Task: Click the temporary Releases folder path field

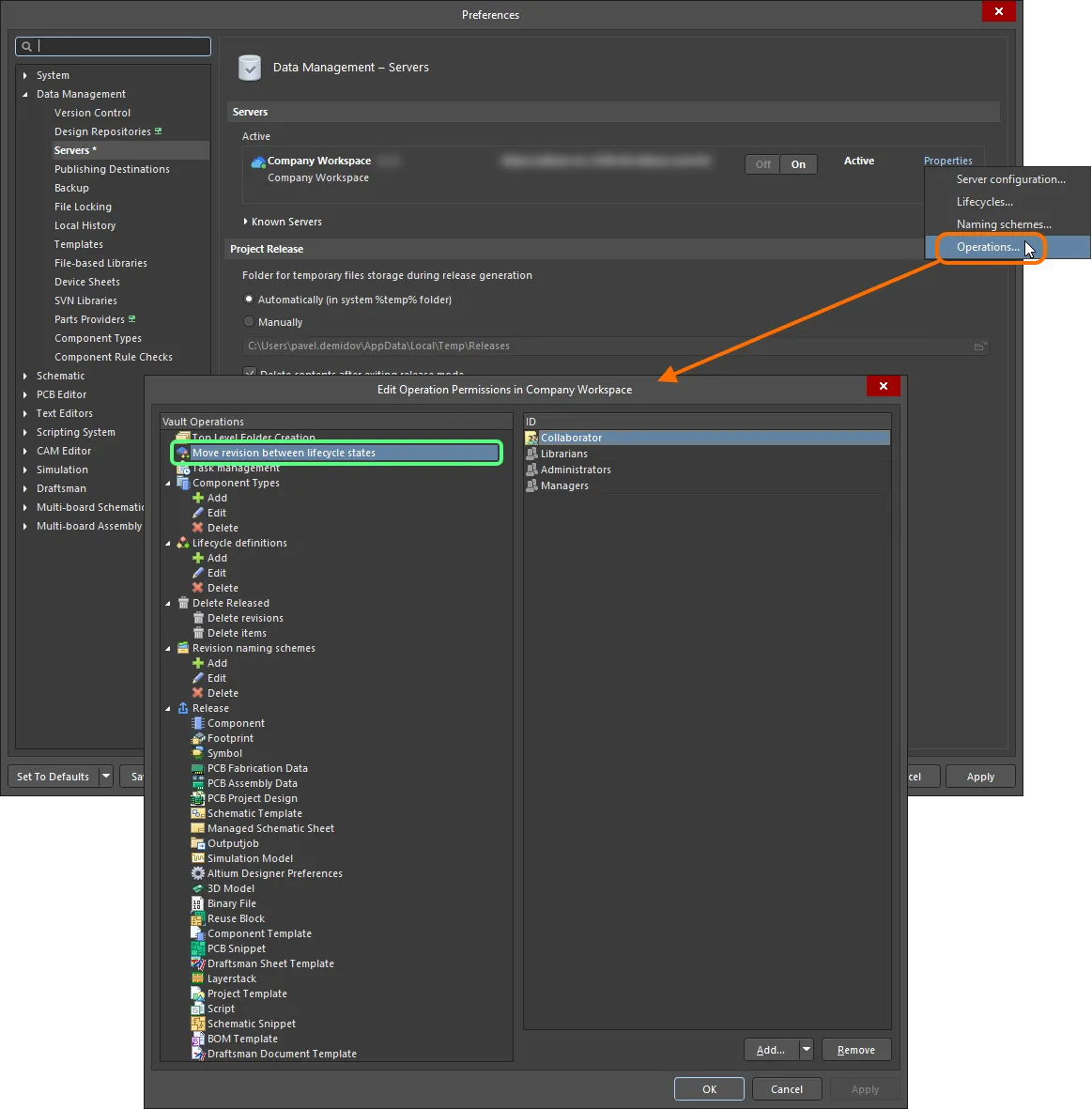Action: tap(615, 347)
